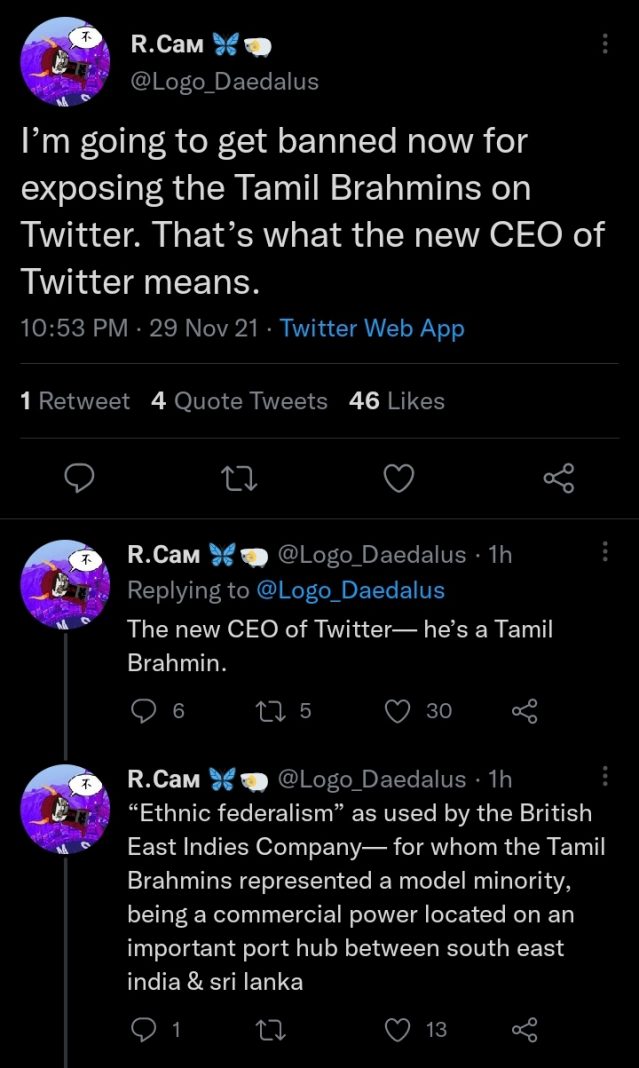Screen dimensions: 639x1068
Task: Like the main tweet with heart icon
Action: click(x=399, y=480)
